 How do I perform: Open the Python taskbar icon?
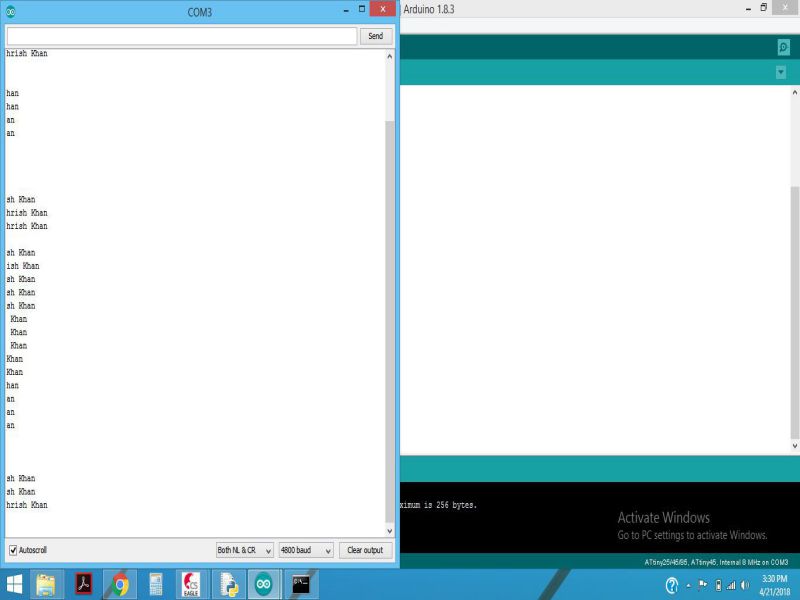click(x=229, y=584)
